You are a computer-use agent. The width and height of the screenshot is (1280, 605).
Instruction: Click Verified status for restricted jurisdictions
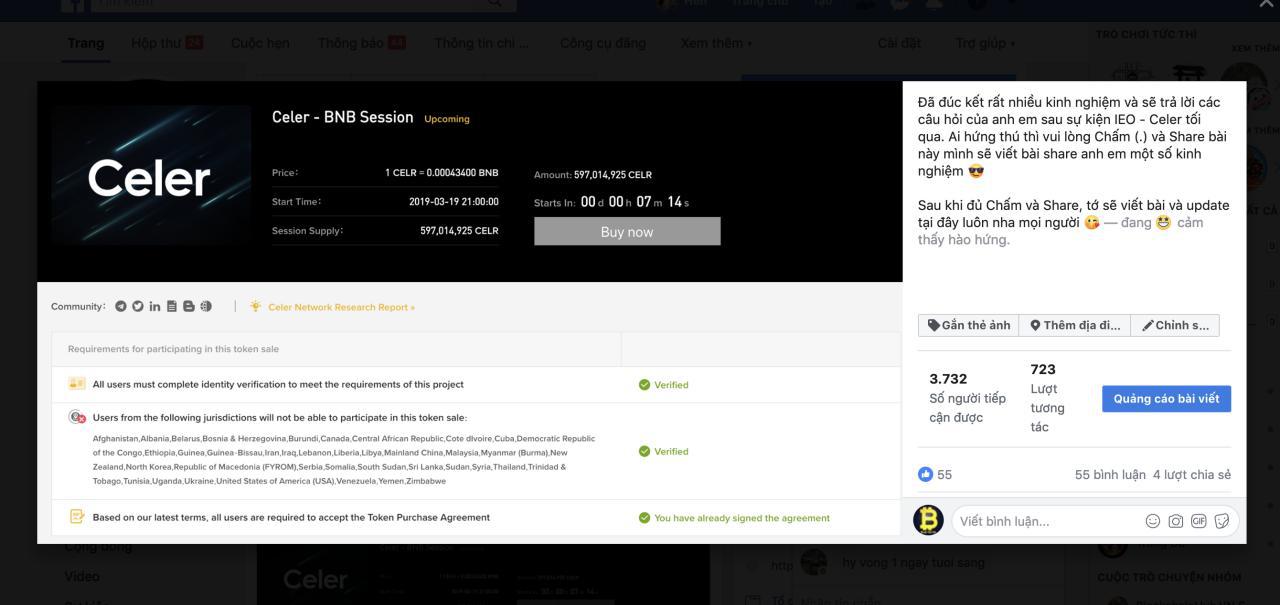tap(663, 451)
